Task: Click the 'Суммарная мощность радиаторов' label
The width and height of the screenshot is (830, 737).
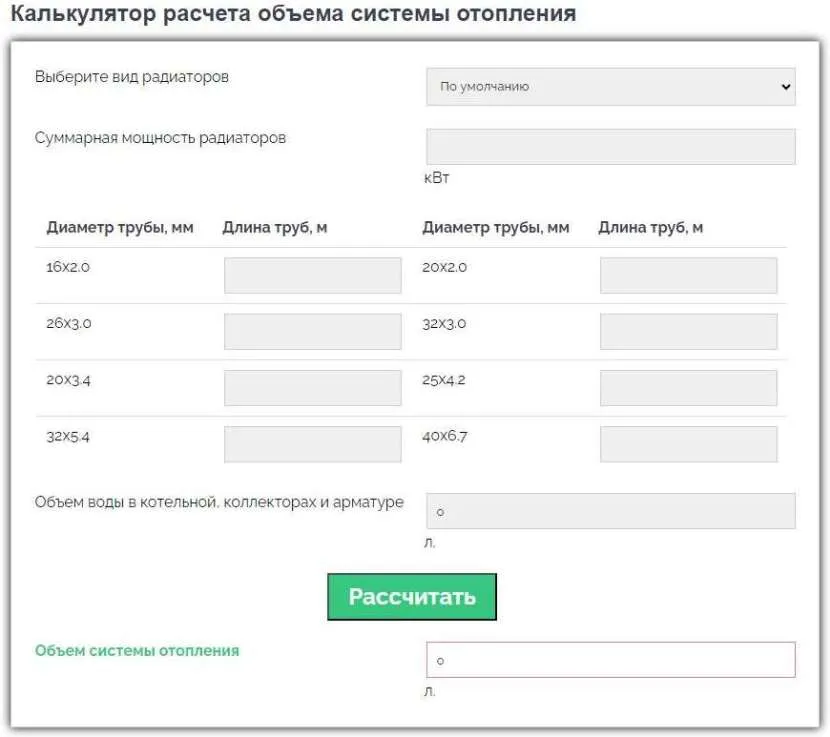Action: 160,138
